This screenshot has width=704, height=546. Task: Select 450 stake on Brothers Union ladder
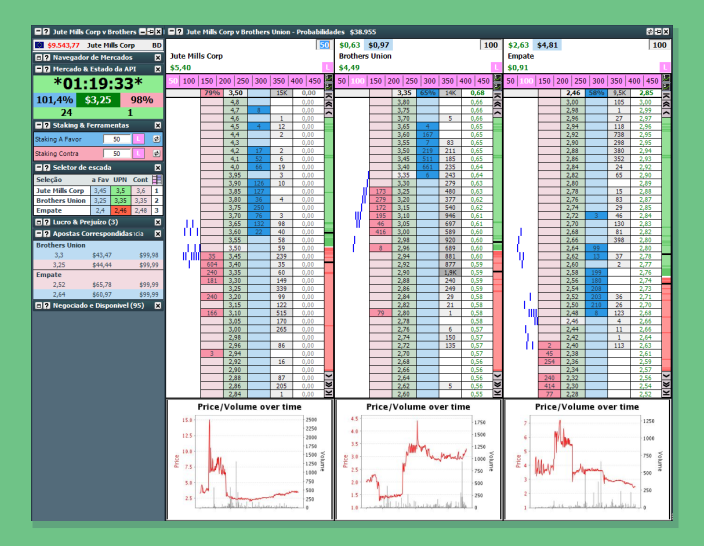pyautogui.click(x=484, y=81)
